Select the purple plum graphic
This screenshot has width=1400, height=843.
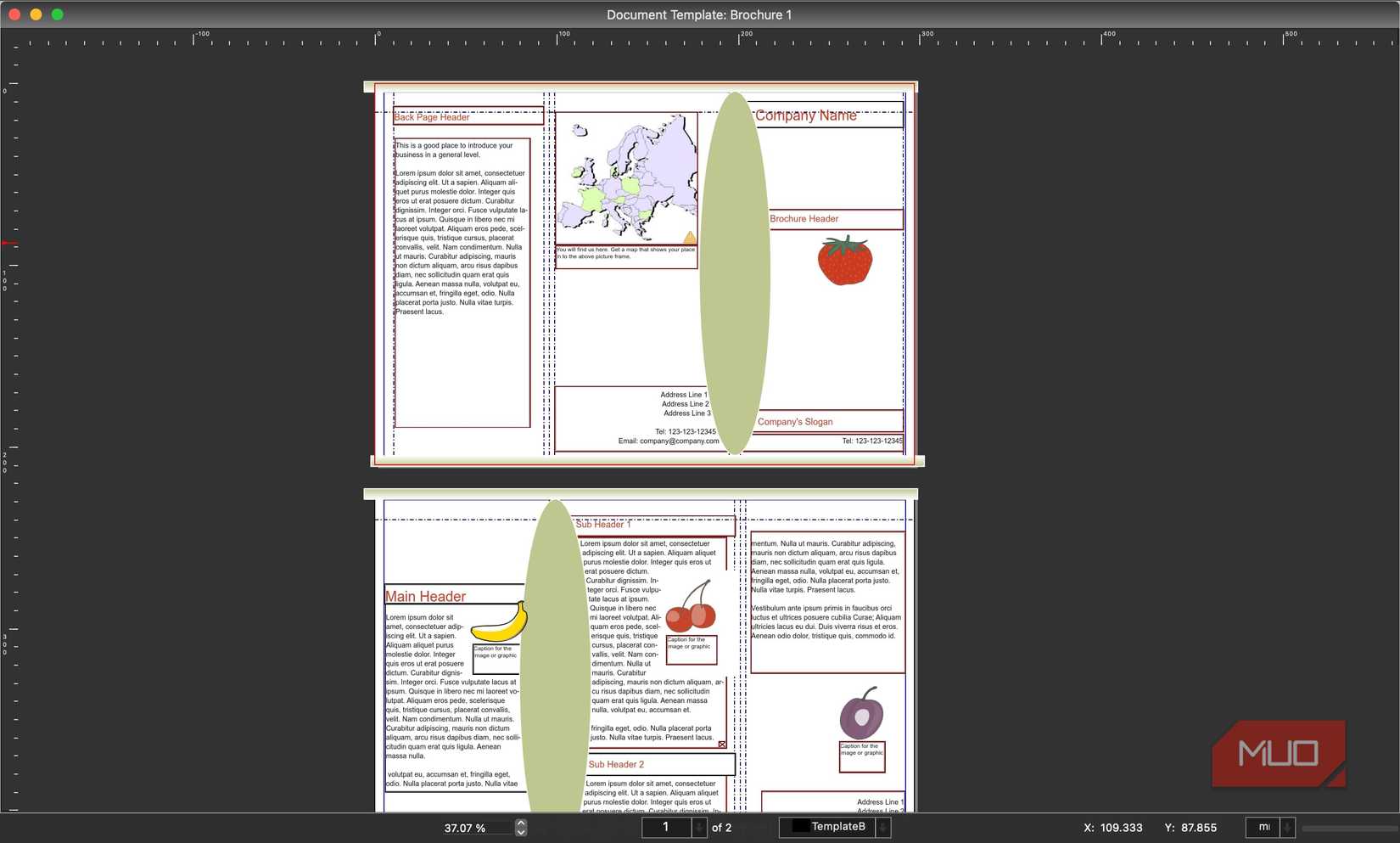tap(861, 715)
